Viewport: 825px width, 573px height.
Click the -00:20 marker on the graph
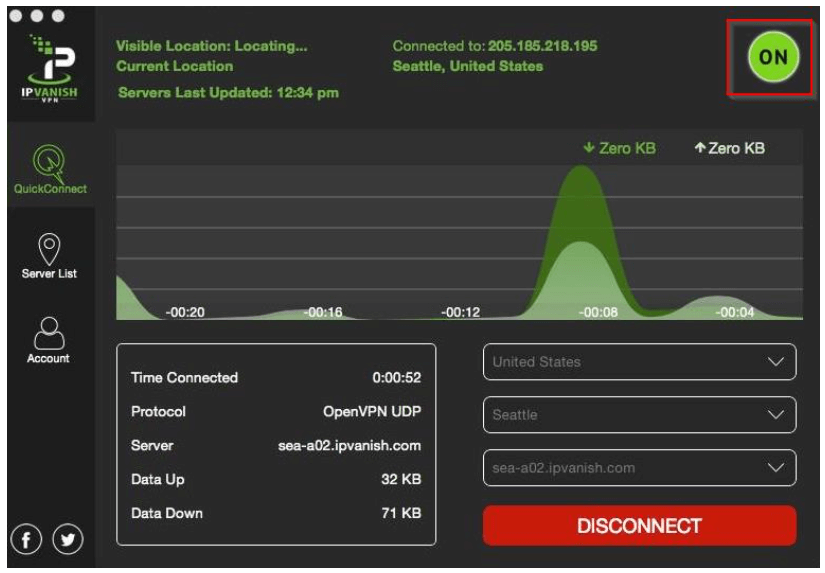pyautogui.click(x=185, y=313)
